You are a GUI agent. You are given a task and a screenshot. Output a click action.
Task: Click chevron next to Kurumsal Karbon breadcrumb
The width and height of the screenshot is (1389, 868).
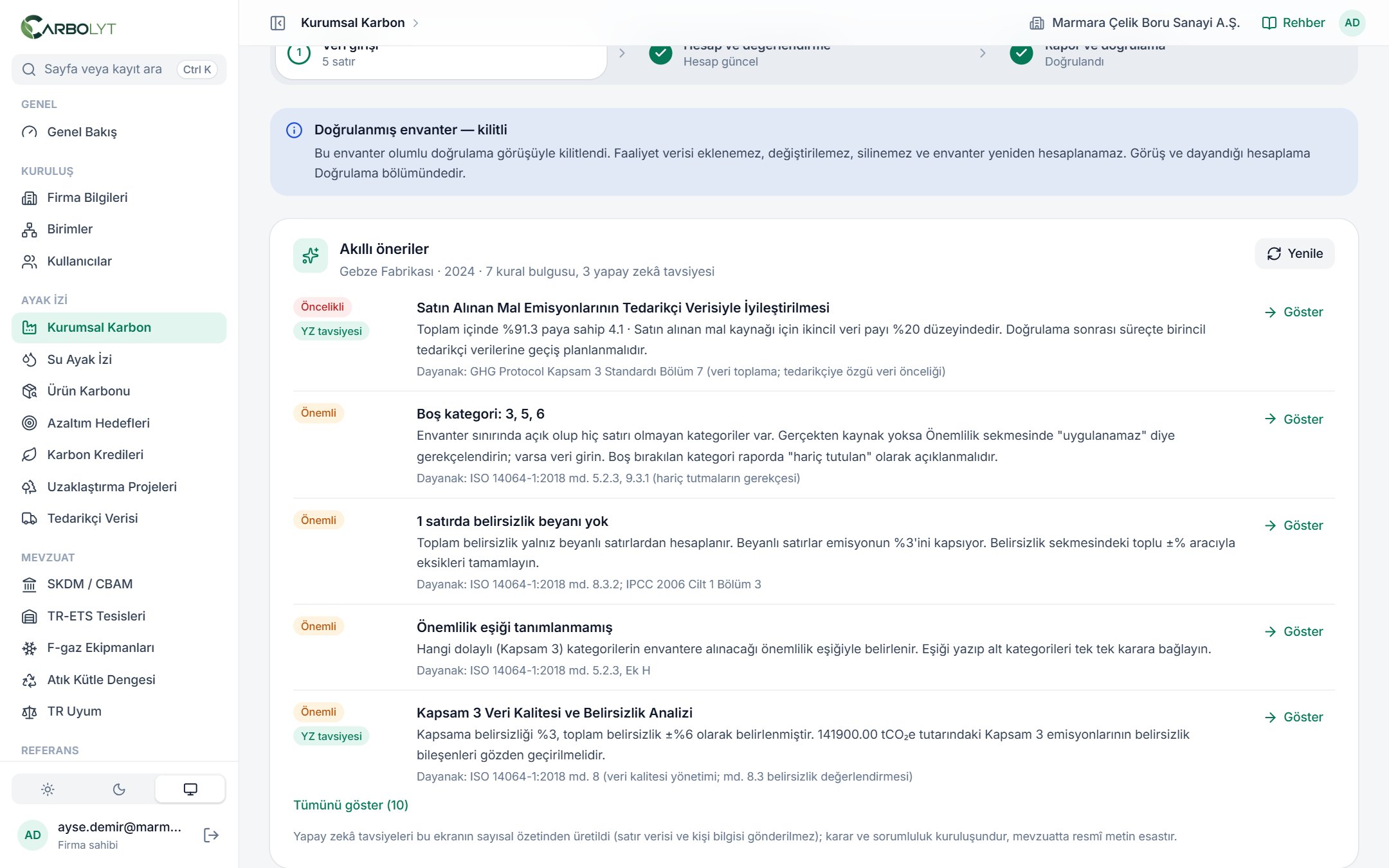[416, 23]
